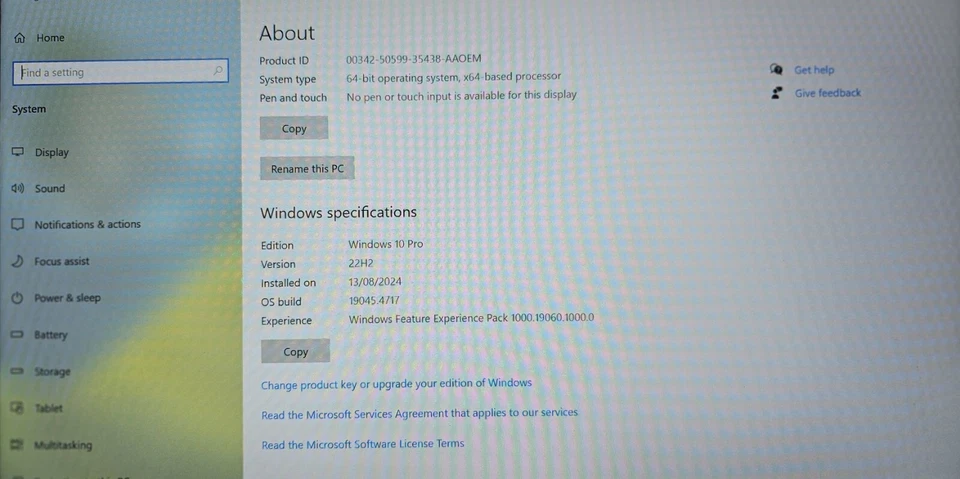Open Change product key or upgrade link
This screenshot has width=960, height=479.
tap(396, 383)
